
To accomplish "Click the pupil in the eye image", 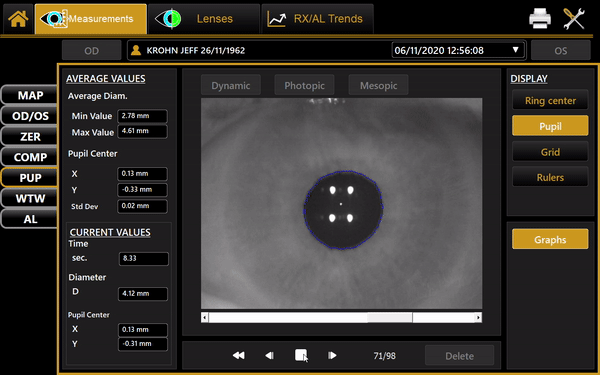I will (x=343, y=210).
